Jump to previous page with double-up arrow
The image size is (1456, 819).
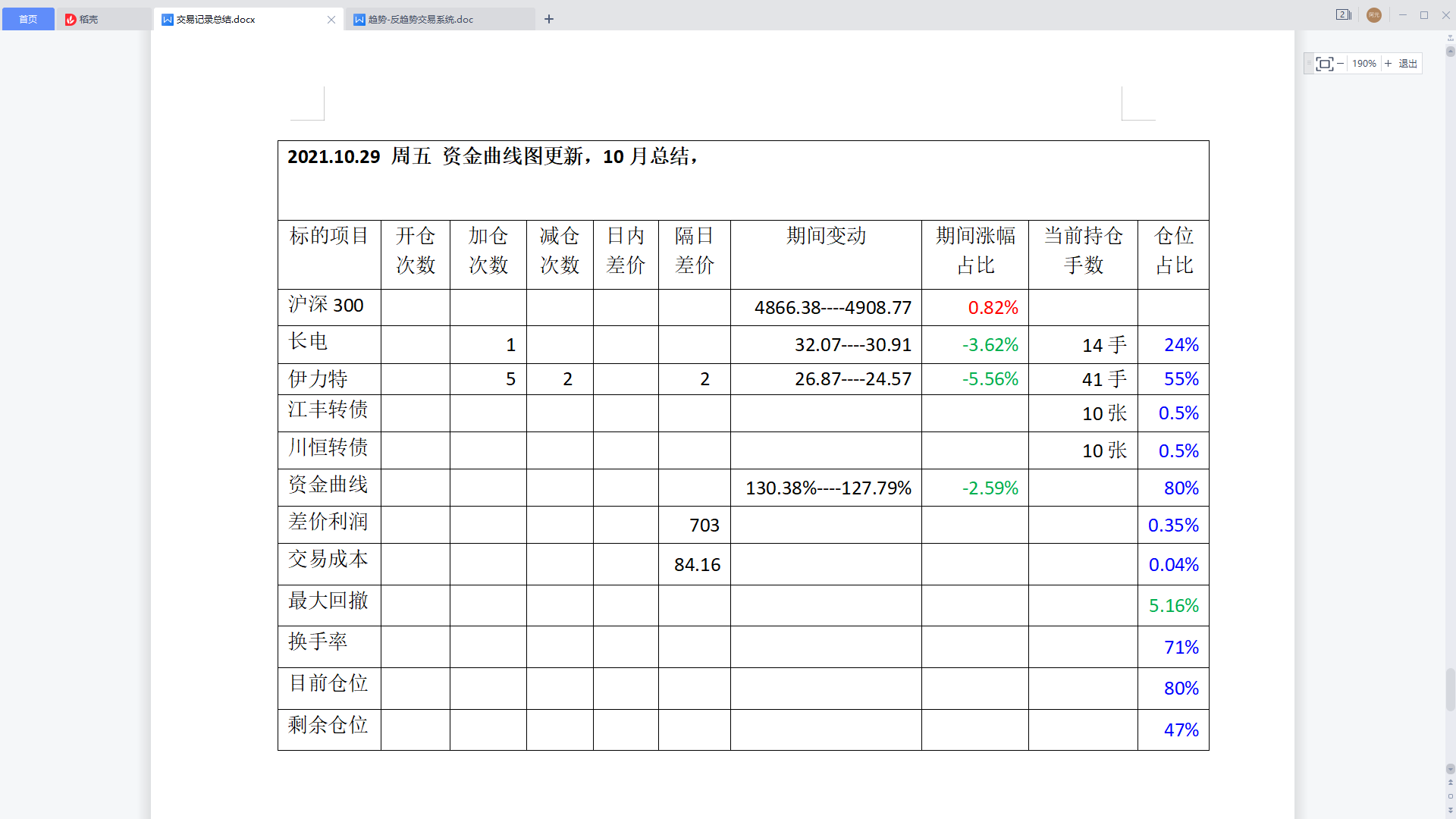point(1451,782)
